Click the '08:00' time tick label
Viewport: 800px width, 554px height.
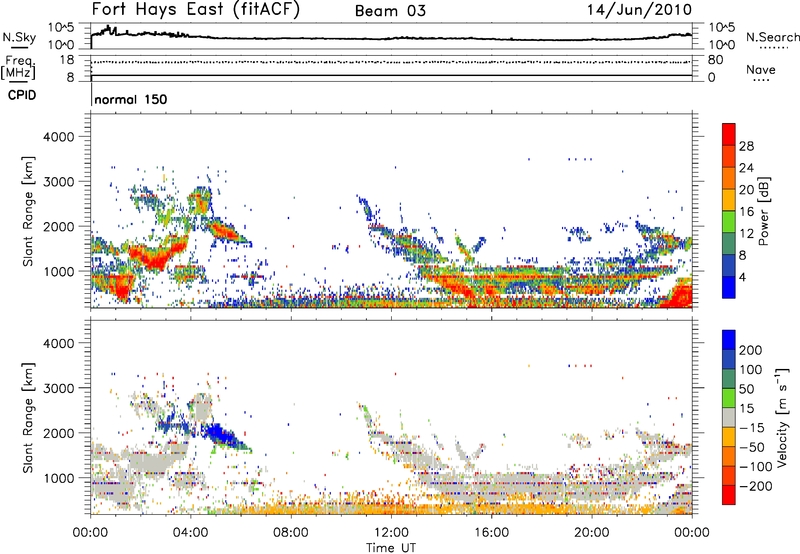click(291, 533)
